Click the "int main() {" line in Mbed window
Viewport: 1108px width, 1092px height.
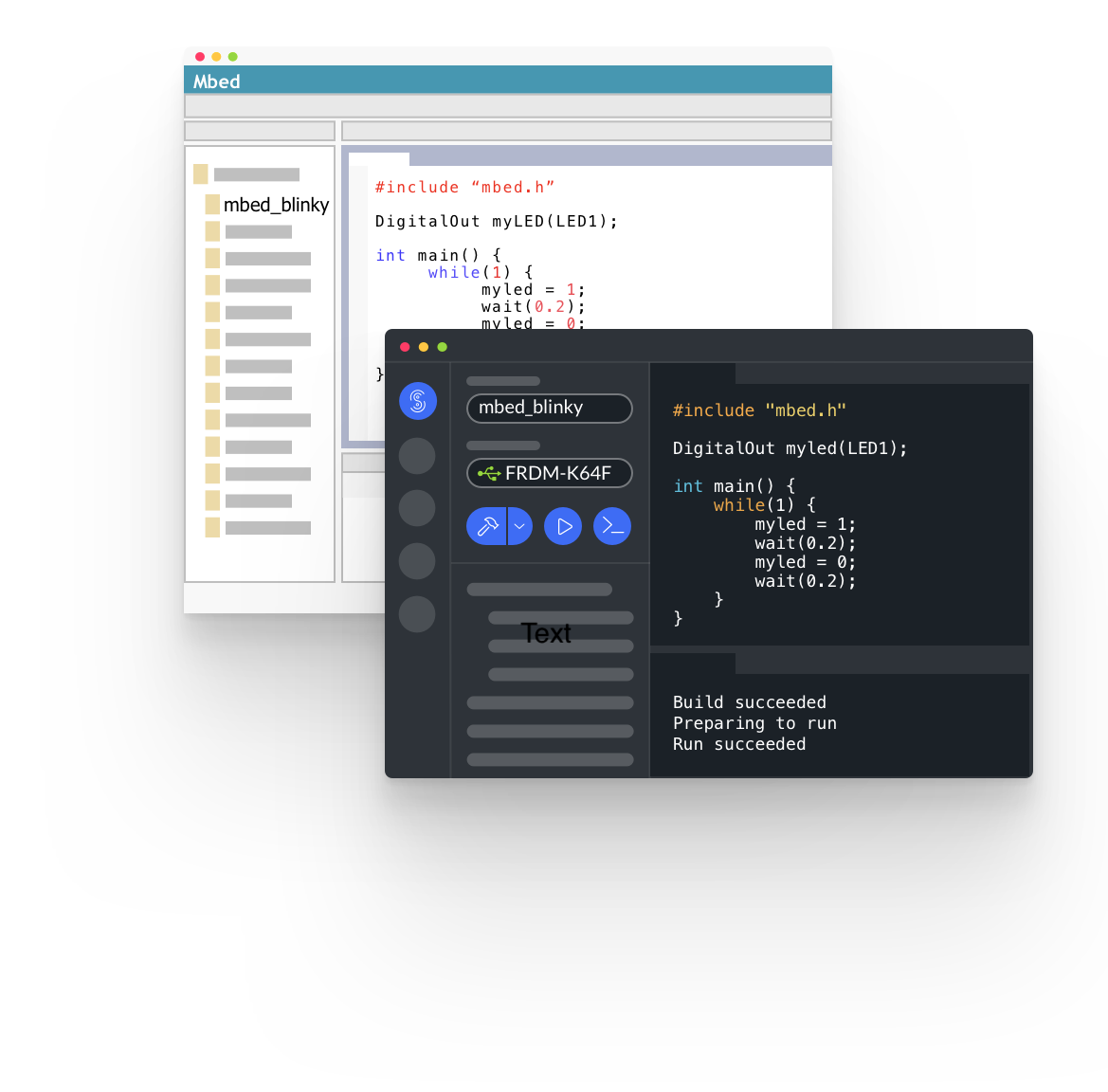(438, 255)
